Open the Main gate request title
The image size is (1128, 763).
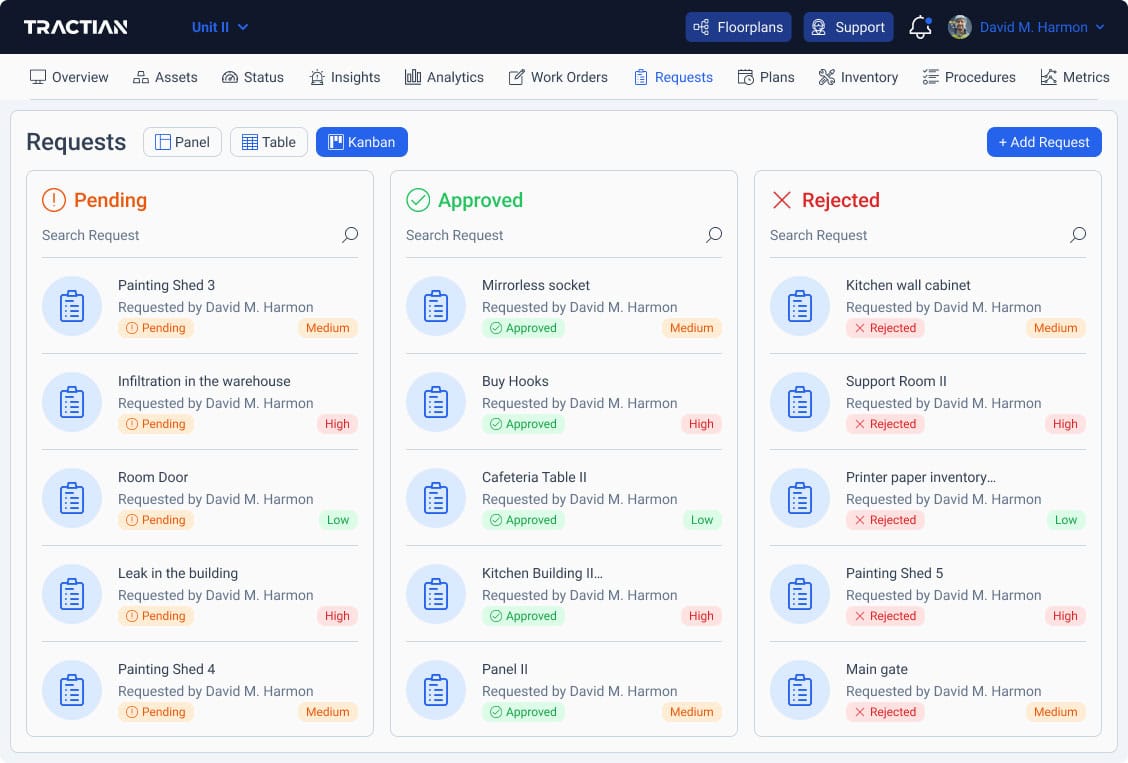point(877,670)
